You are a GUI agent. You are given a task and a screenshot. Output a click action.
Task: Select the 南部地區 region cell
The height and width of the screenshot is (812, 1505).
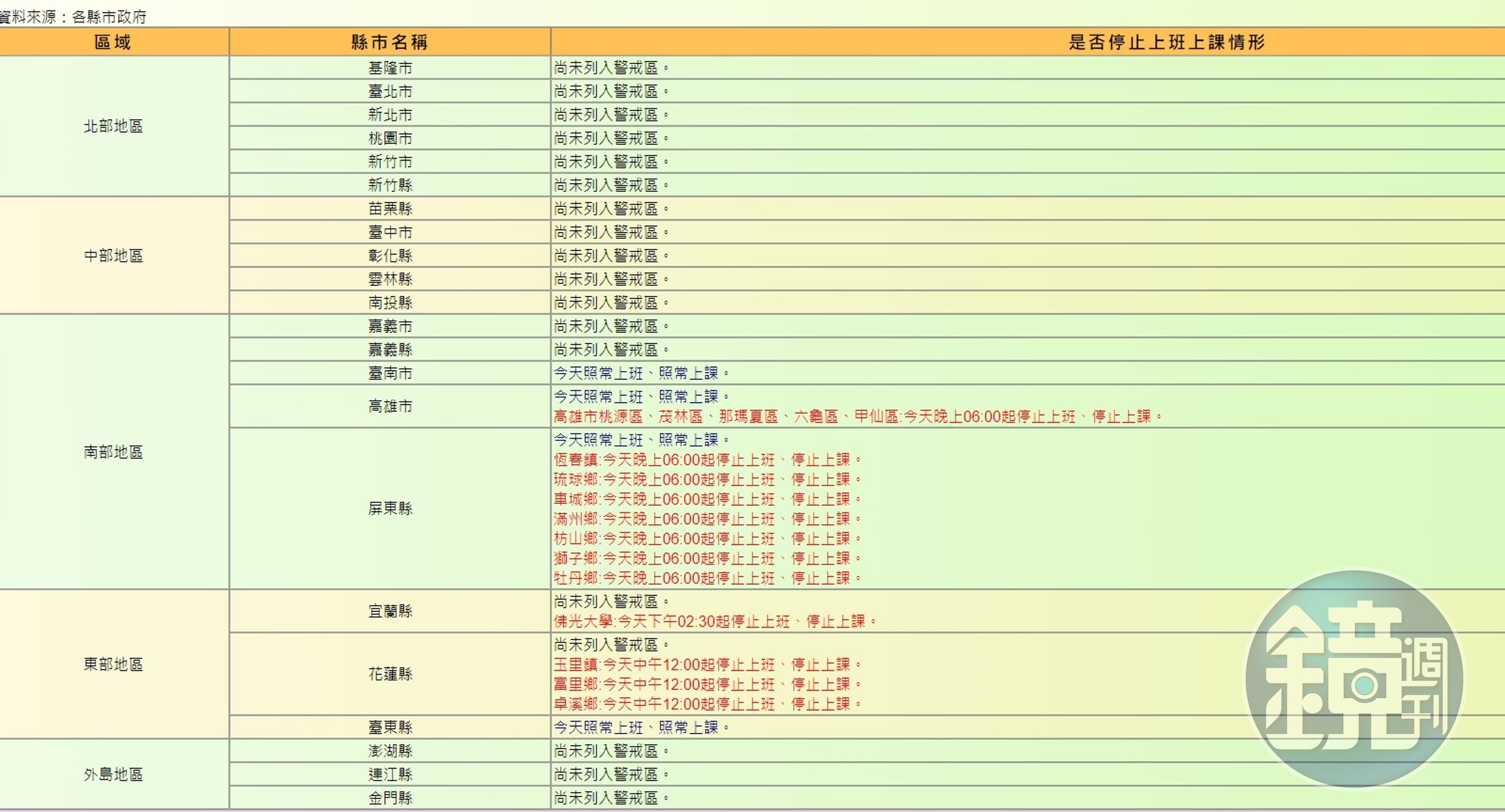coord(114,452)
